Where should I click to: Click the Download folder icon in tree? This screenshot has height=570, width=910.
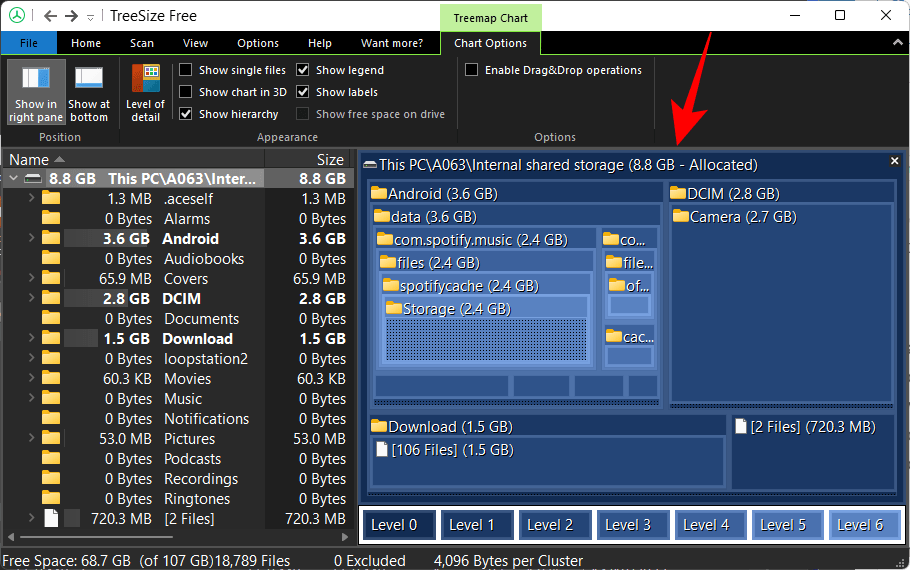51,338
